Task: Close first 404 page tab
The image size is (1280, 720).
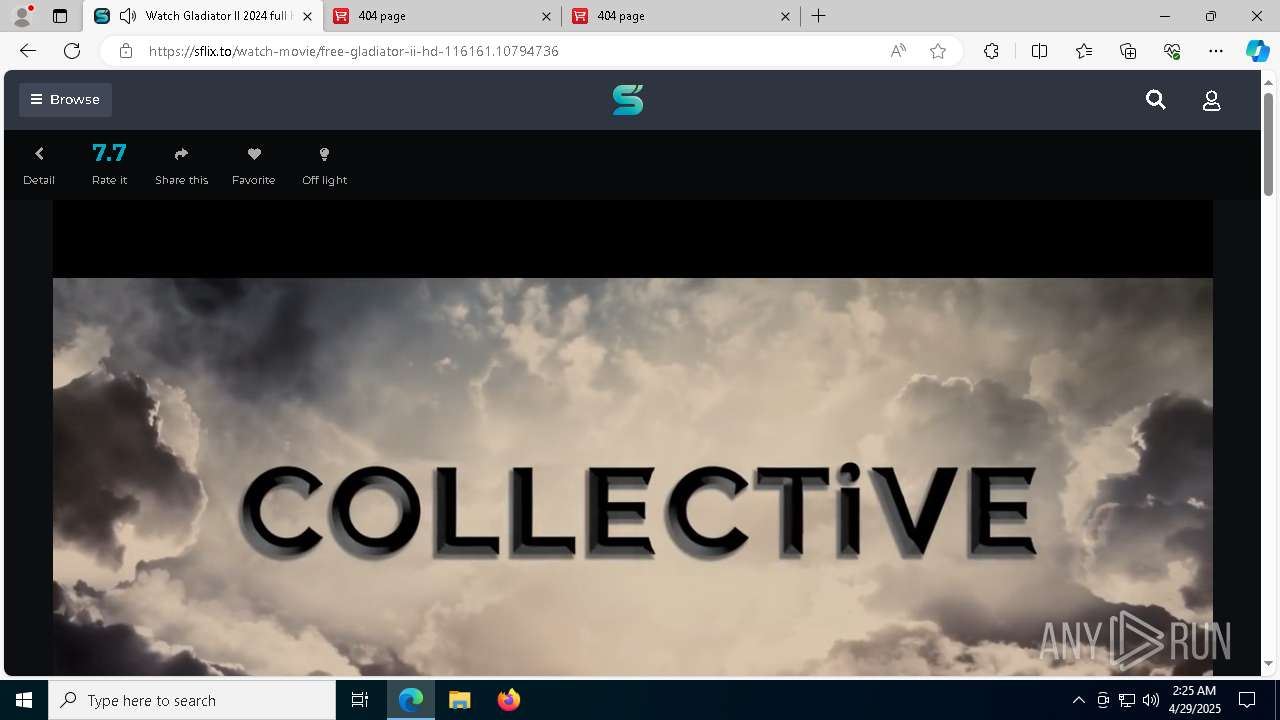Action: (x=546, y=16)
